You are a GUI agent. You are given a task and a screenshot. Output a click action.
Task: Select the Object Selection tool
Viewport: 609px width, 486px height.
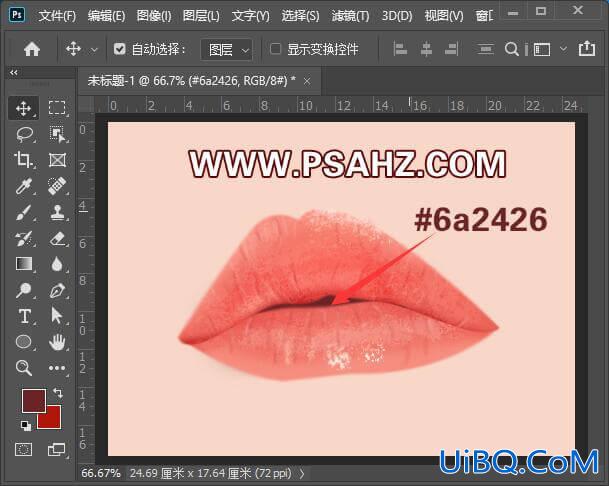click(57, 134)
